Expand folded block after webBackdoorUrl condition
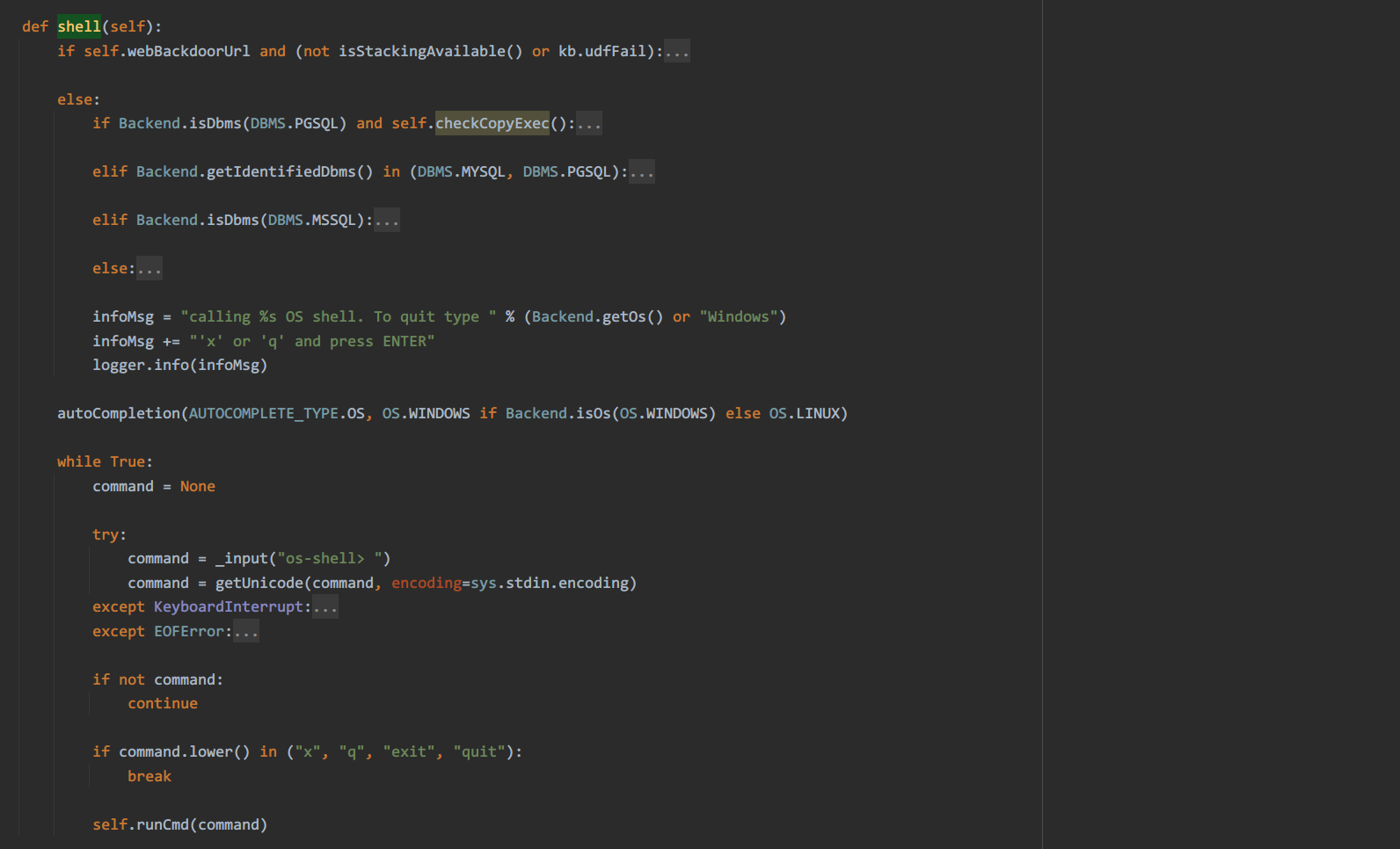The image size is (1400, 849). tap(677, 51)
